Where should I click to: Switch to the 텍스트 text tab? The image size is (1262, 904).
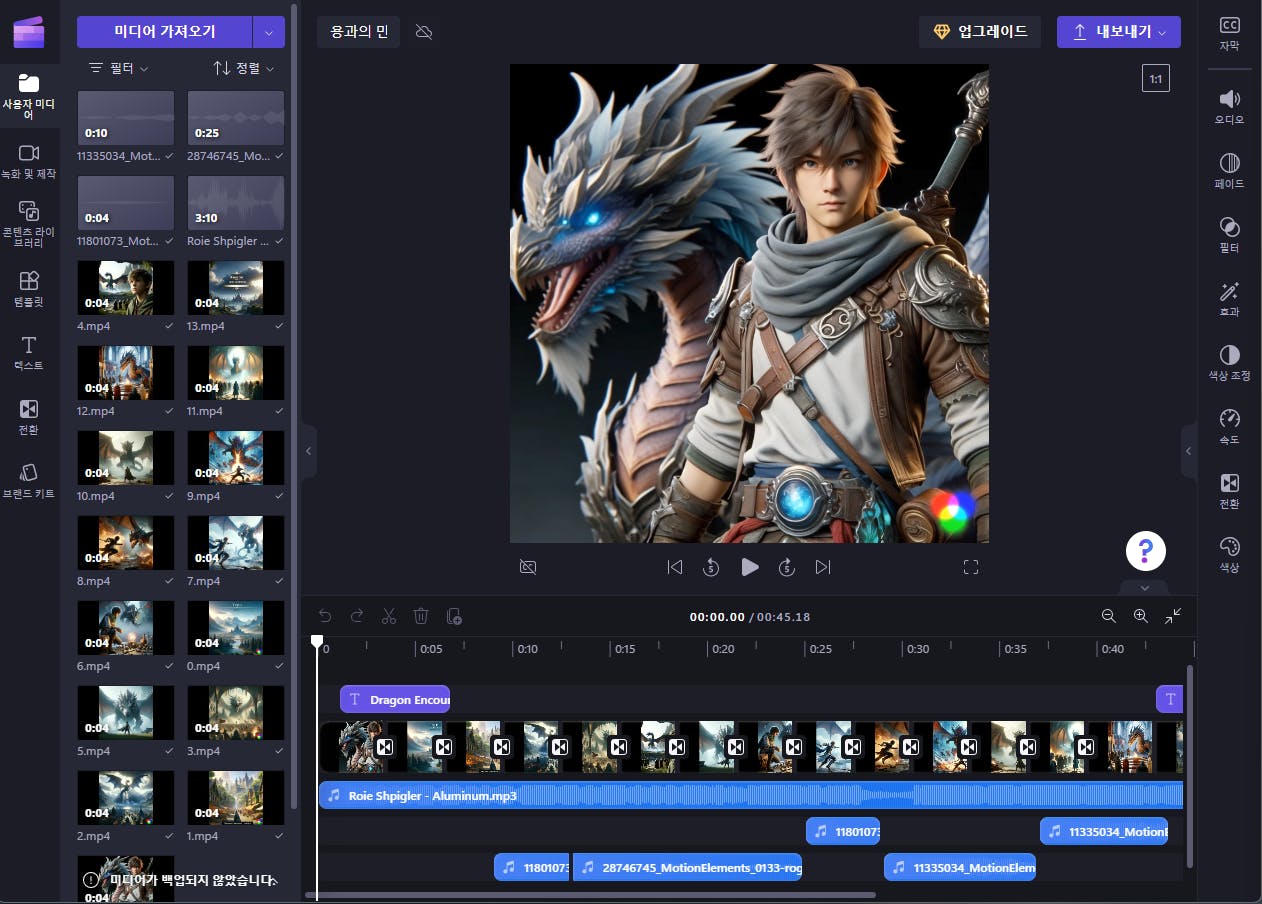(x=29, y=352)
